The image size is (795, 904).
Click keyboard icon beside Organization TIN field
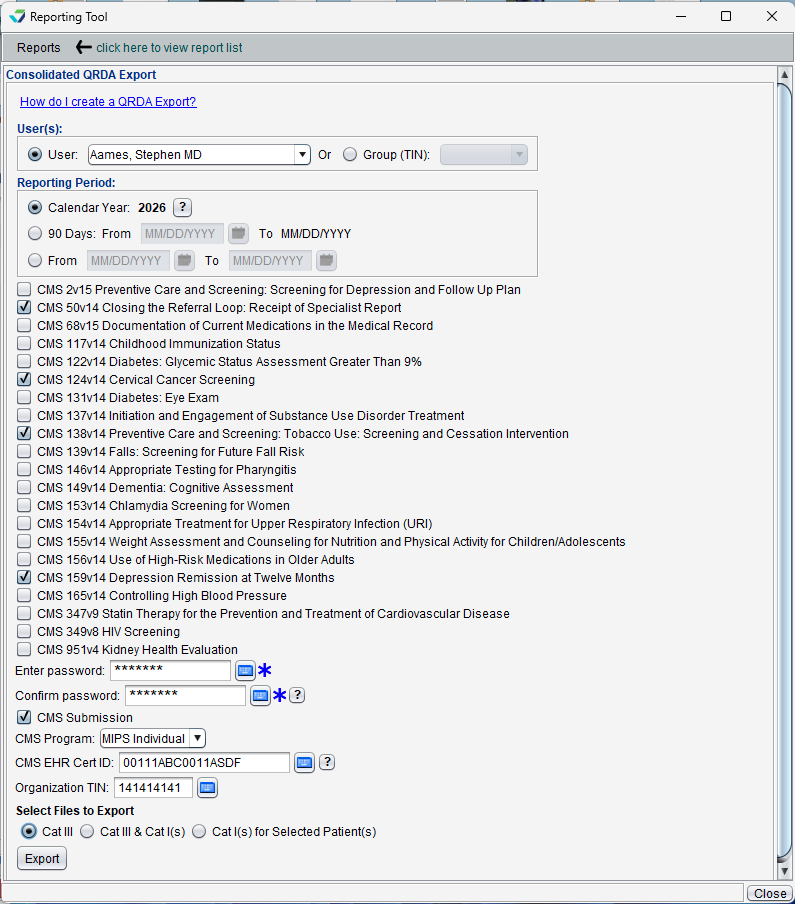207,788
